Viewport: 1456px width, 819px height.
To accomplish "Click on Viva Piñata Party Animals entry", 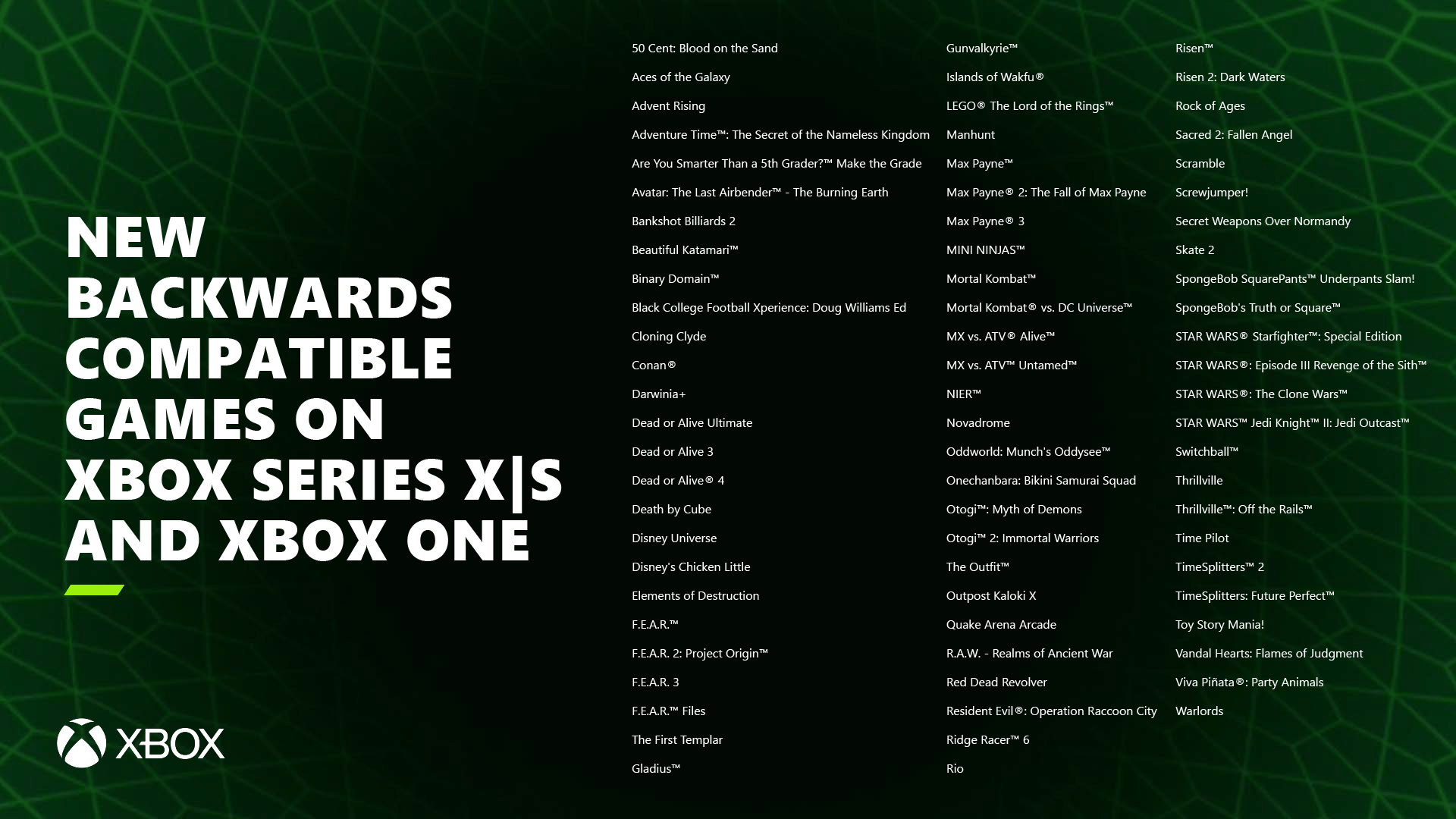I will click(1249, 682).
